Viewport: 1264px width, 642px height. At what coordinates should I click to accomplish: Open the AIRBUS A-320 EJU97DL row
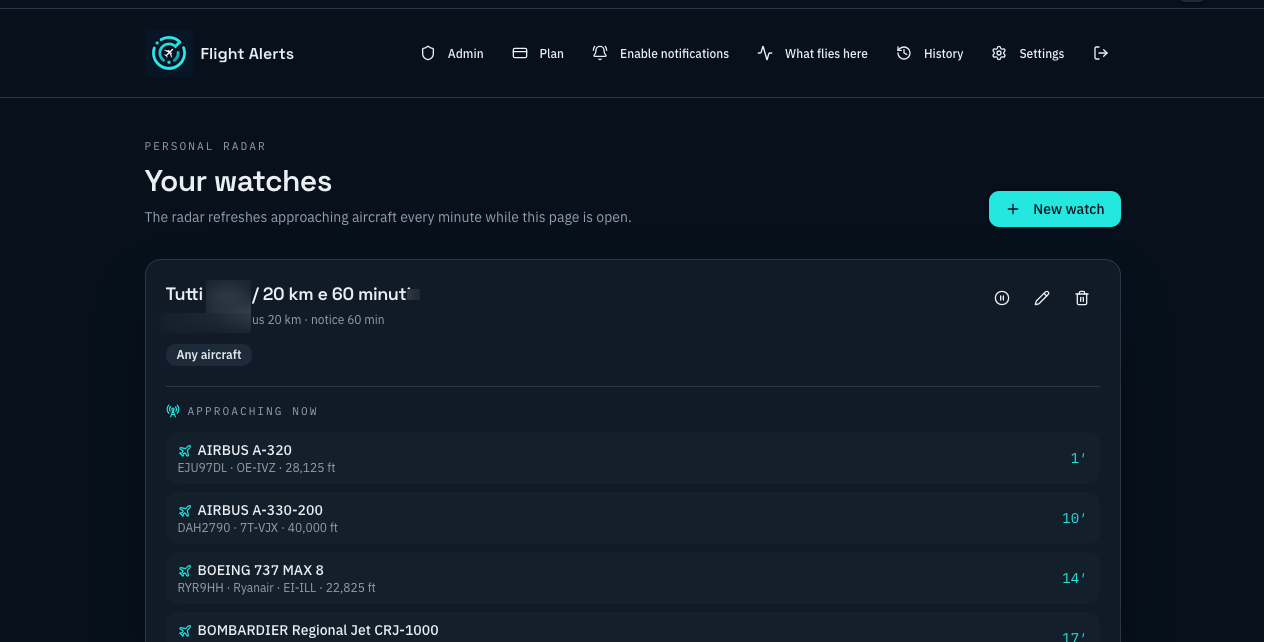click(632, 458)
